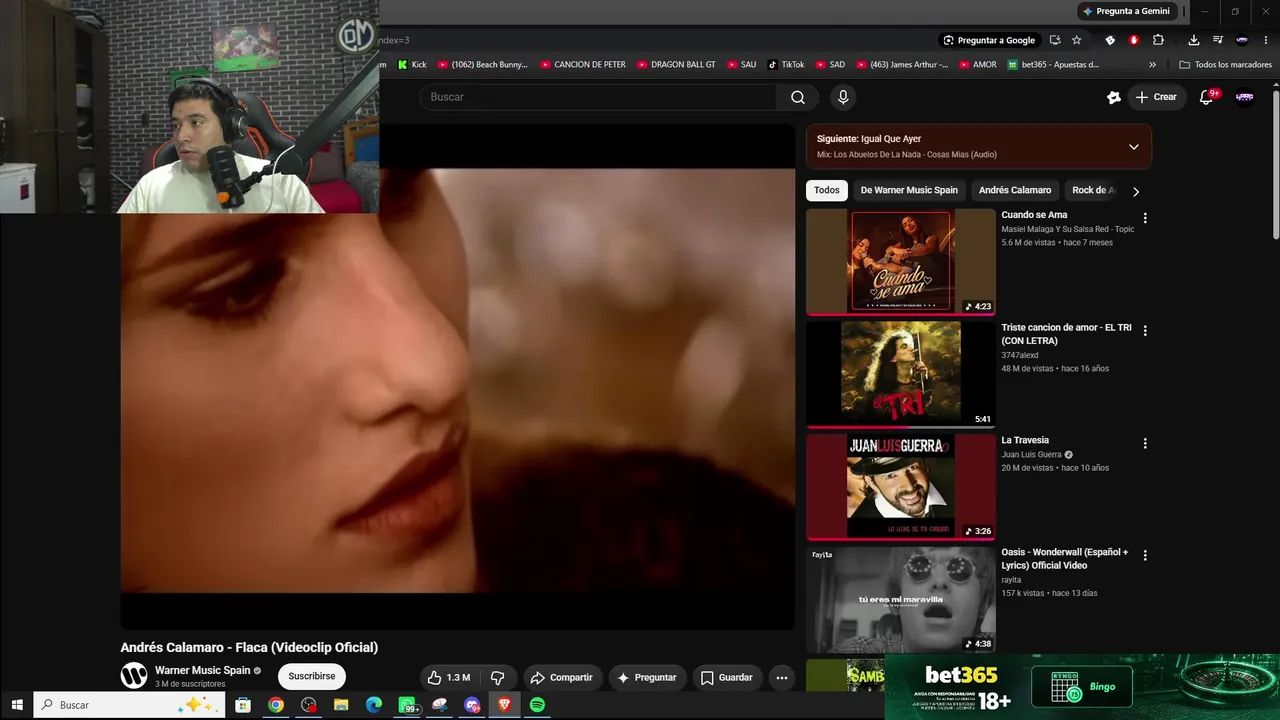Open Brave browser from the taskbar

click(x=504, y=705)
